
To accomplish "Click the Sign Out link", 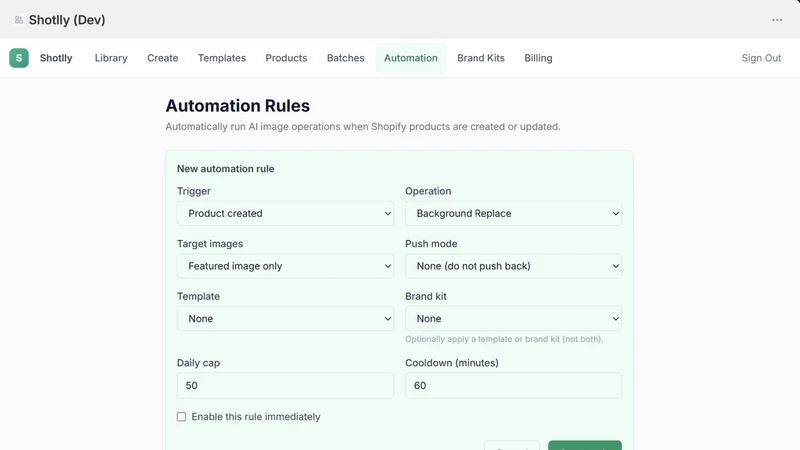I will (761, 58).
